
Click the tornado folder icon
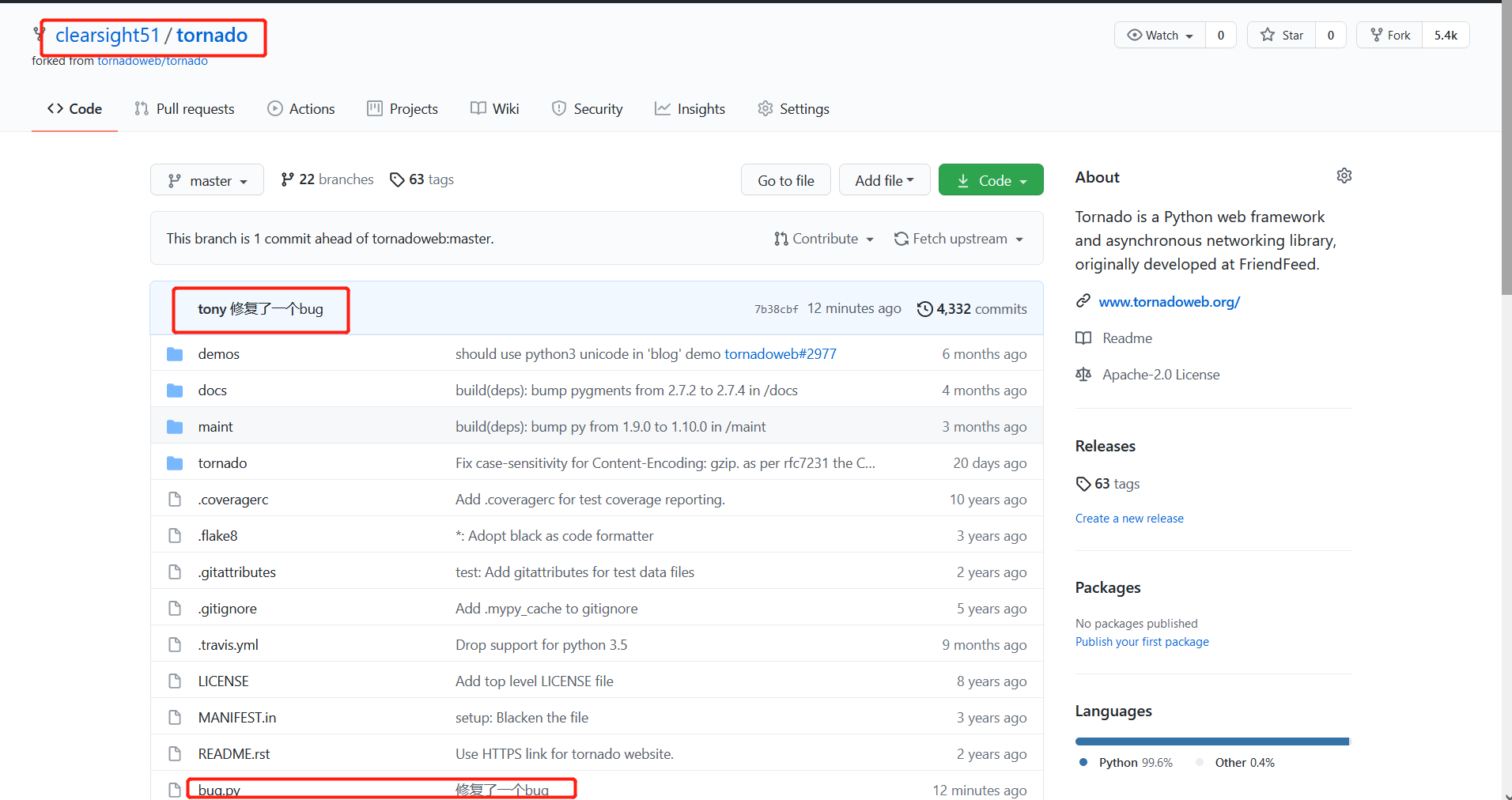pyautogui.click(x=175, y=463)
